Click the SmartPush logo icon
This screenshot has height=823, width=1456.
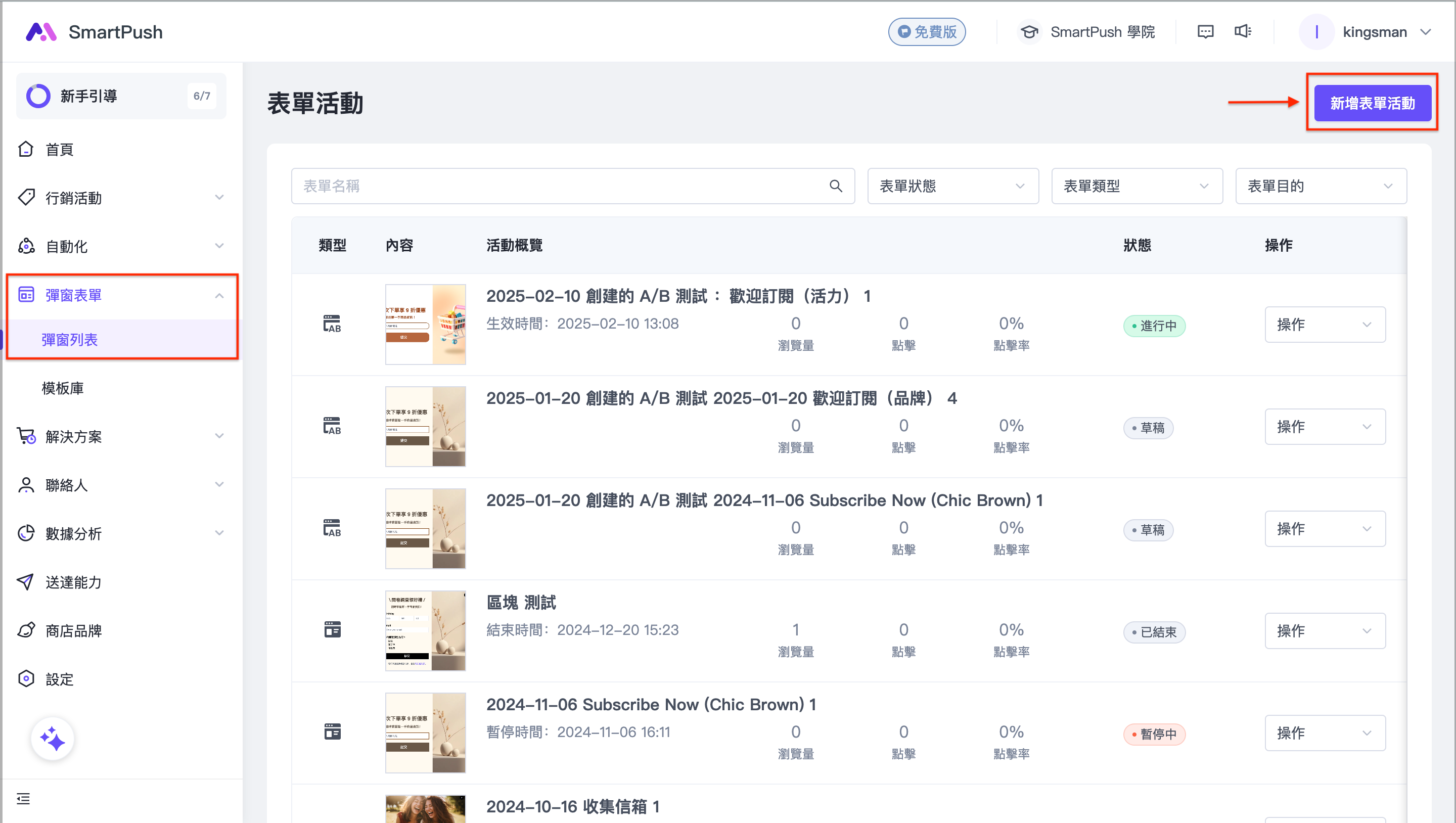(x=40, y=32)
